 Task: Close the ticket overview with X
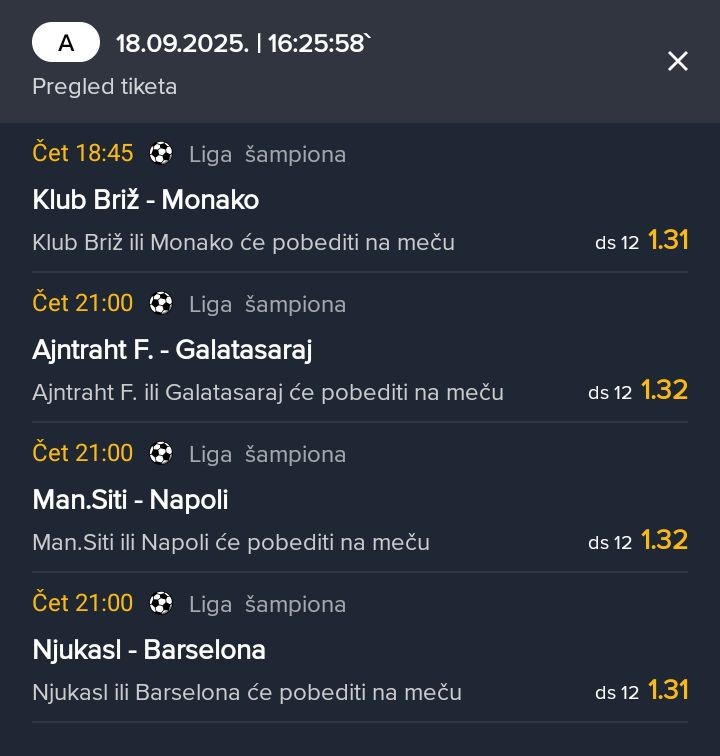[678, 61]
